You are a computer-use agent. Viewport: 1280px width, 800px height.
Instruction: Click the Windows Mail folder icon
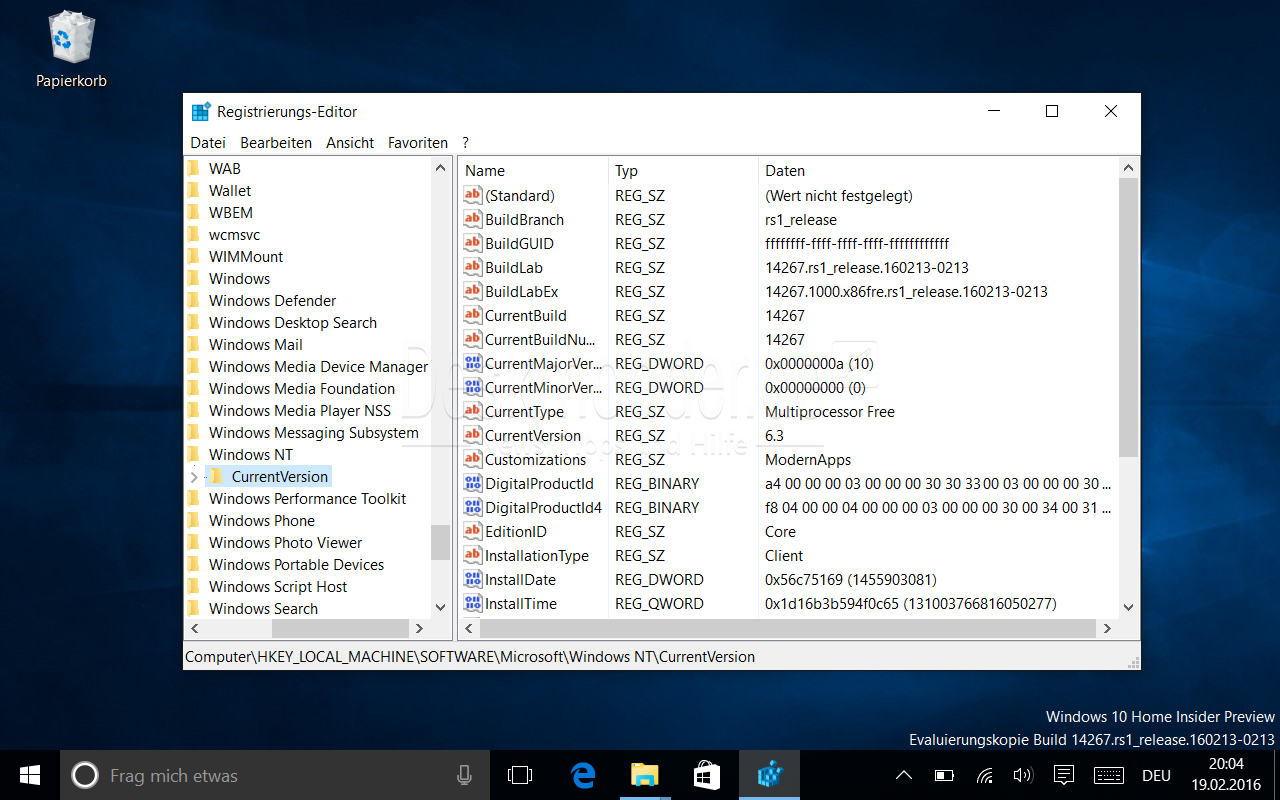pyautogui.click(x=193, y=345)
